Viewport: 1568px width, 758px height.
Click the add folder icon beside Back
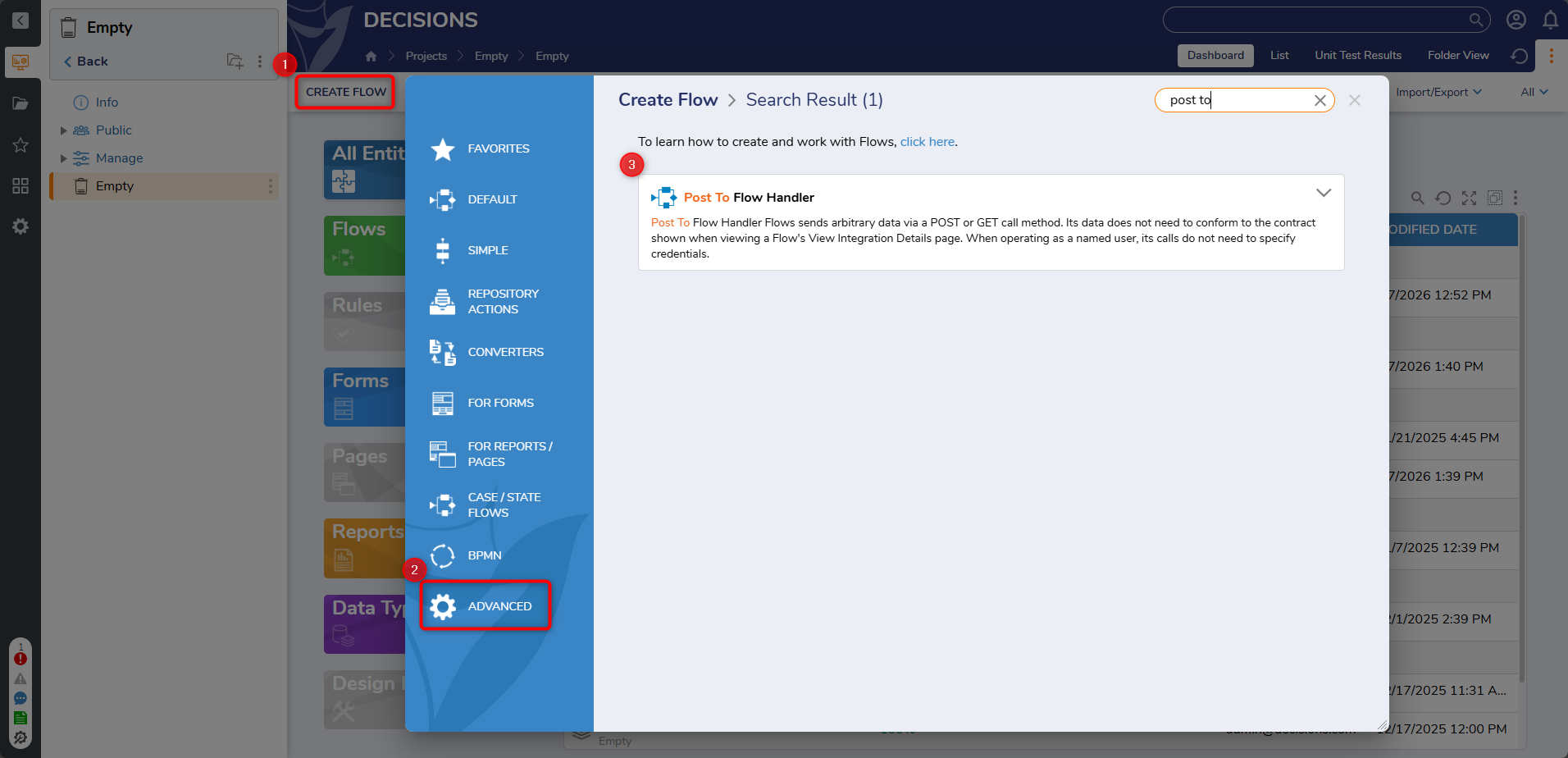click(x=235, y=62)
